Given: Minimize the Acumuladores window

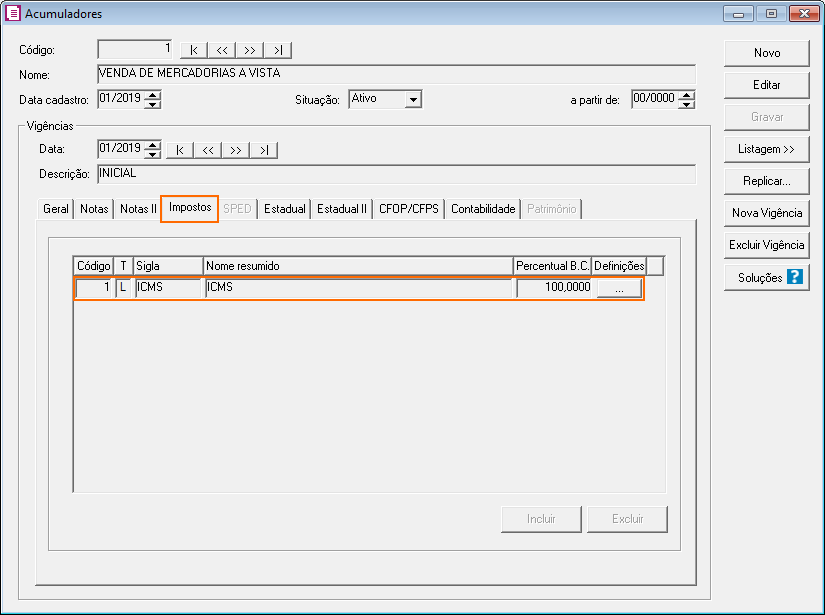Looking at the screenshot, I should 738,14.
